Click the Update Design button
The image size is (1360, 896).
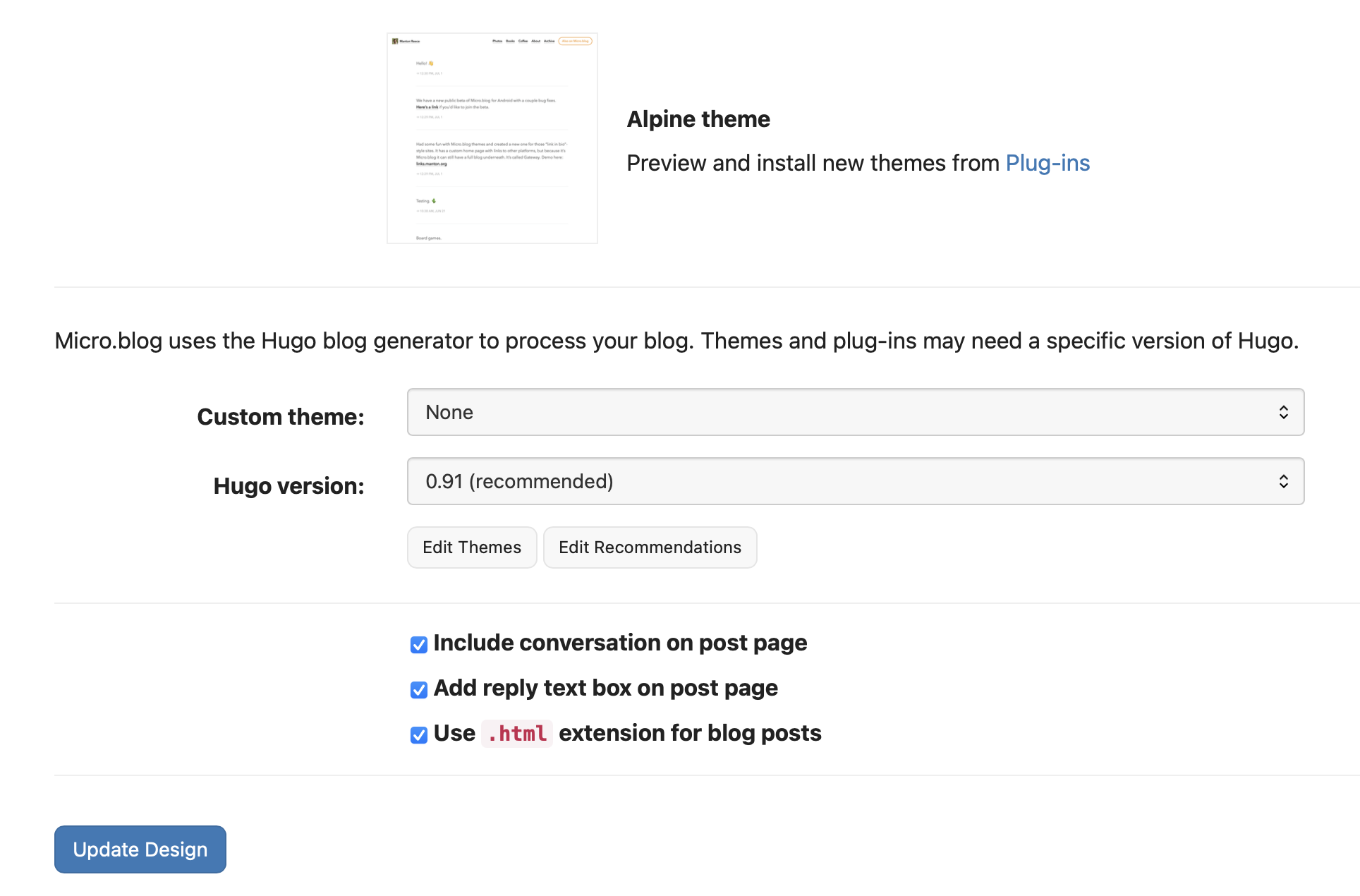(x=140, y=849)
